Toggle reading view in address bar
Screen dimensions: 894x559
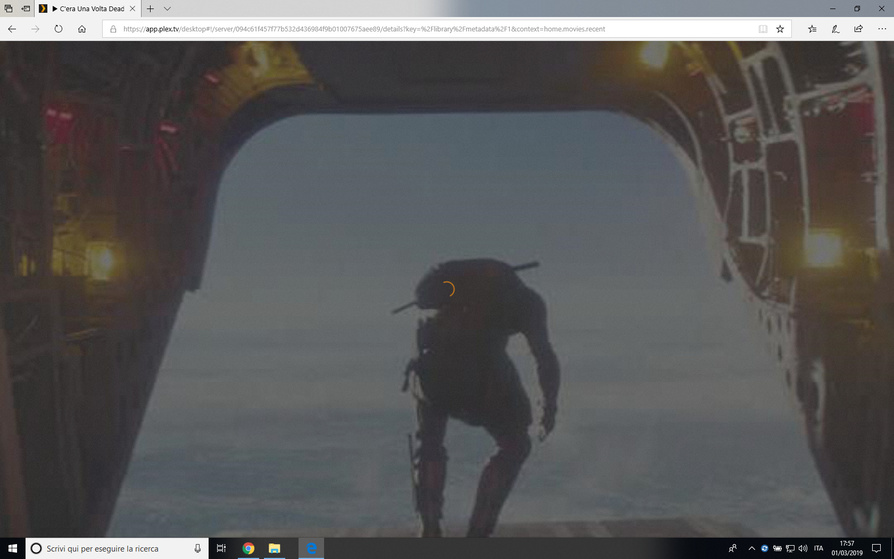[x=763, y=29]
